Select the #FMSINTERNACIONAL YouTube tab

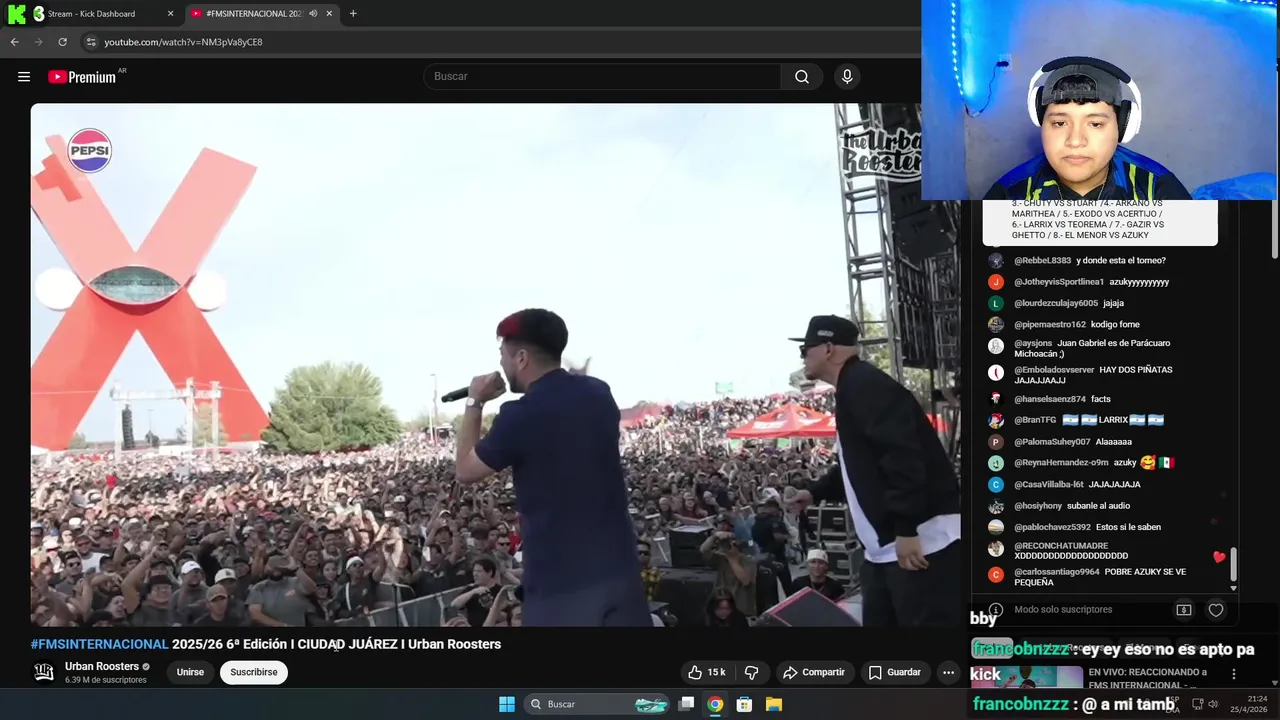(x=262, y=14)
